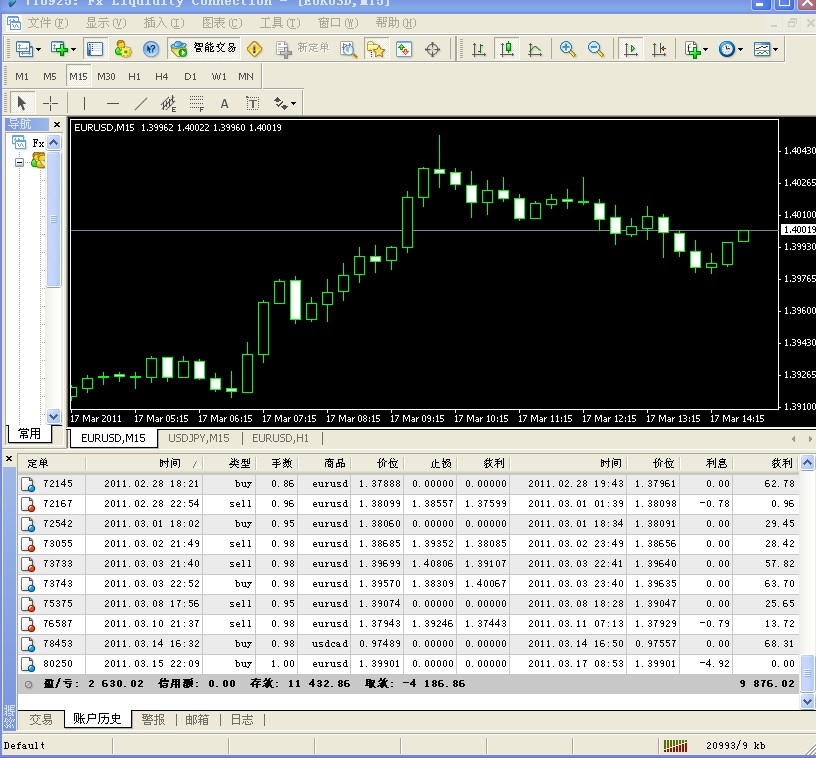This screenshot has width=816, height=758.
Task: Toggle the 智能交易 auto trading button
Action: (205, 48)
